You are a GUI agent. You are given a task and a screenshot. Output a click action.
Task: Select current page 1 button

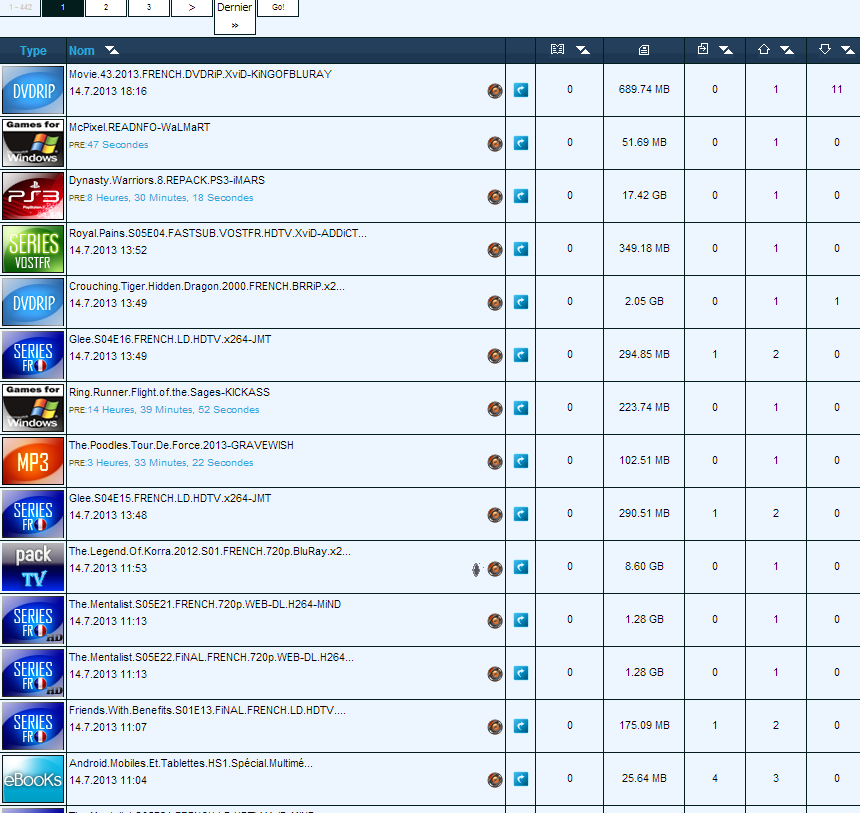tap(63, 8)
